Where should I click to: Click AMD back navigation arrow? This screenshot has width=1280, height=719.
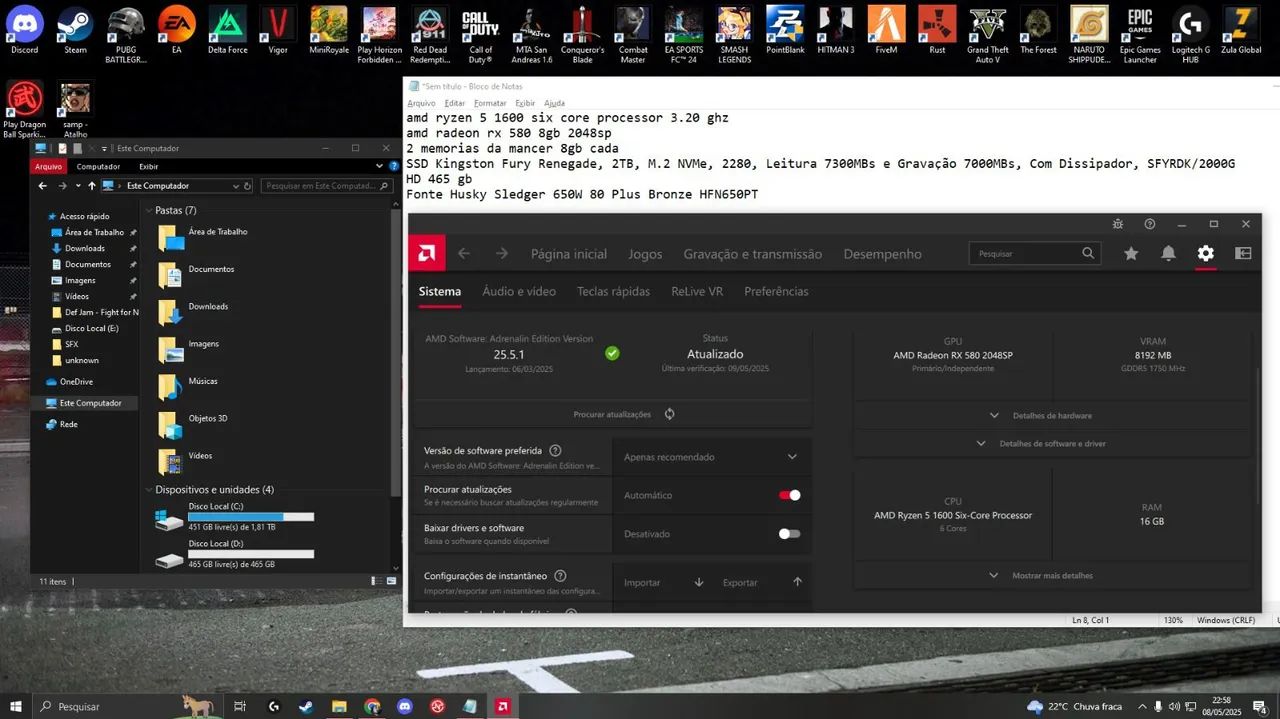[464, 254]
